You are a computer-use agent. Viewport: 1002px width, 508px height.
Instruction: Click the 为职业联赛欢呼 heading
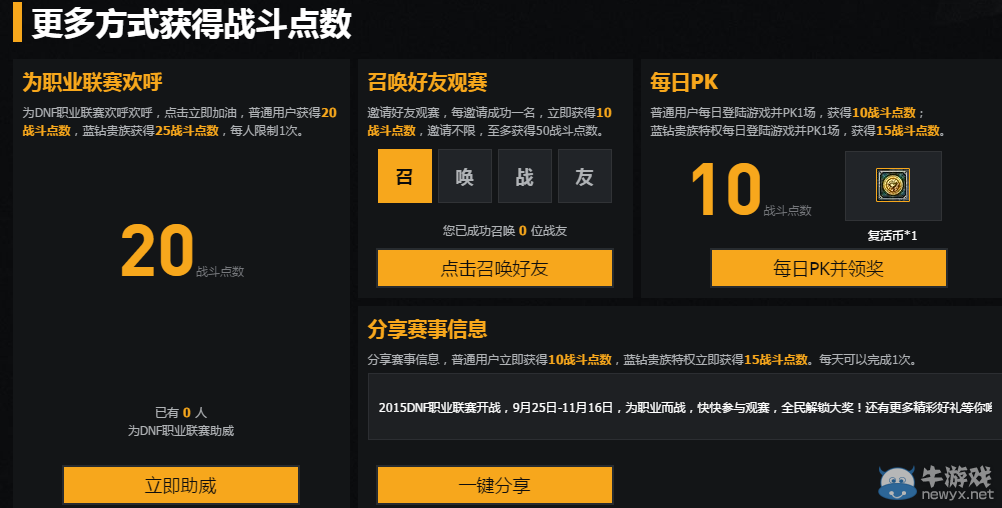[x=93, y=82]
